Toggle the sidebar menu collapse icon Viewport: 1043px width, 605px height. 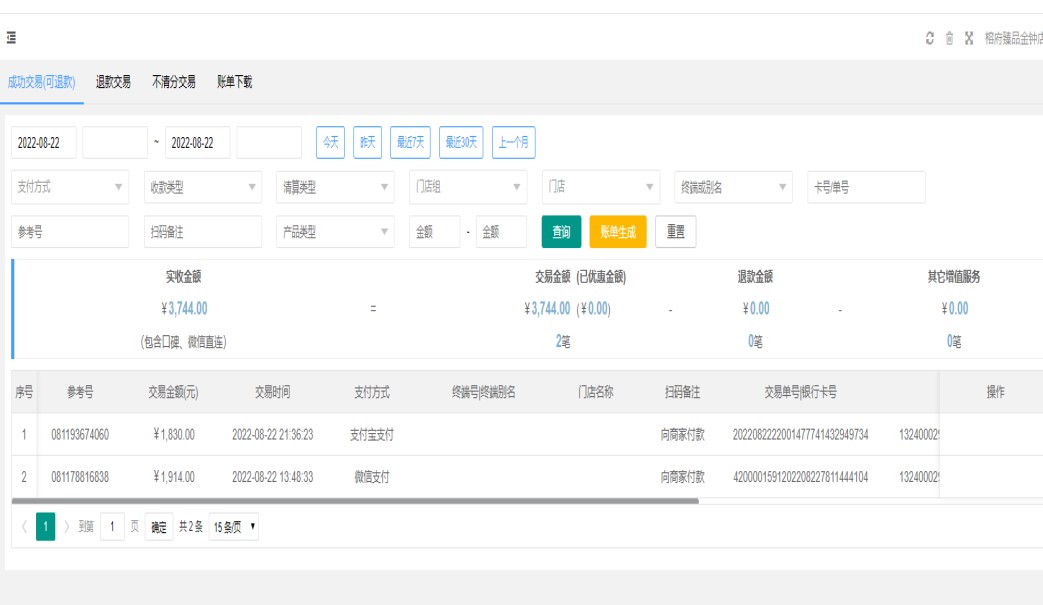tap(11, 38)
